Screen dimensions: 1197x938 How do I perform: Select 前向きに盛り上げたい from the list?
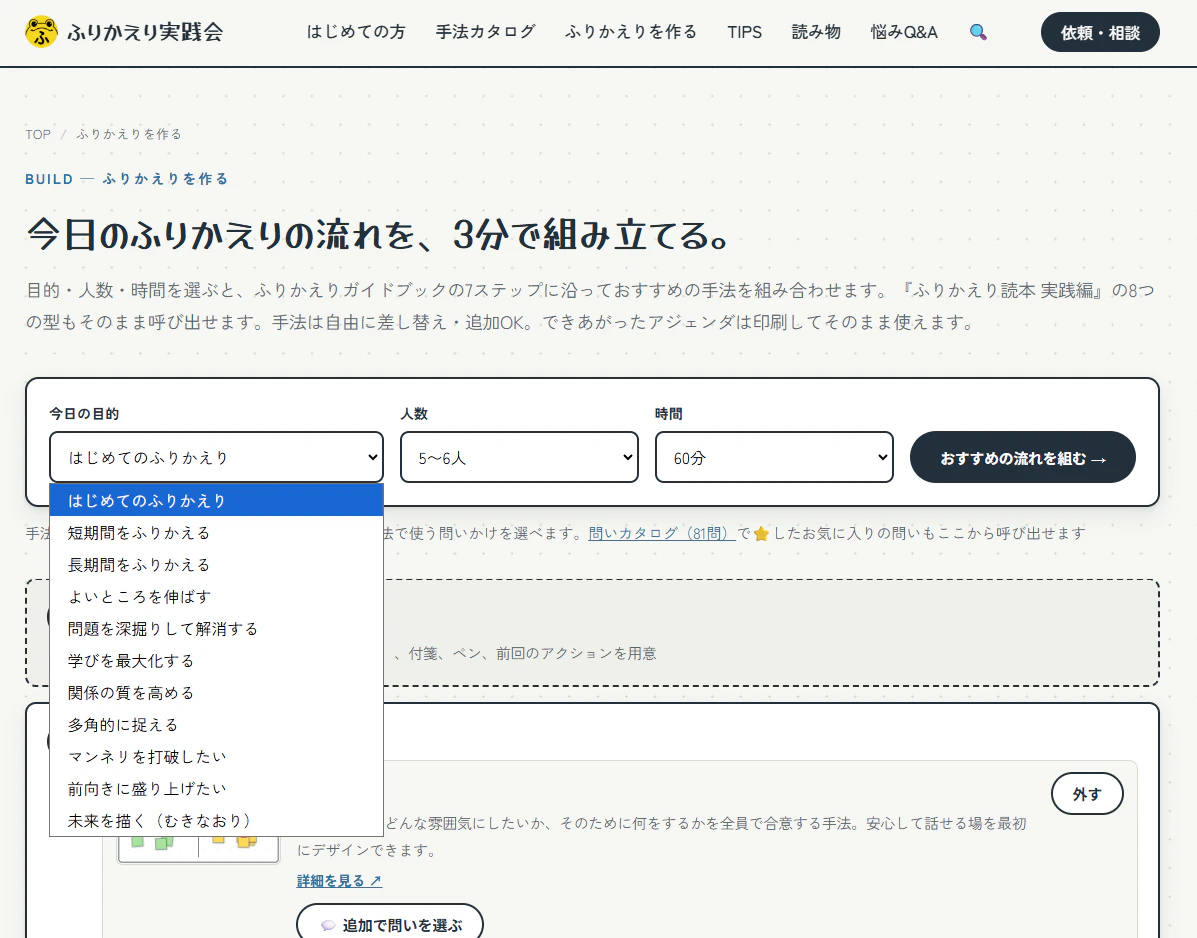(216, 789)
